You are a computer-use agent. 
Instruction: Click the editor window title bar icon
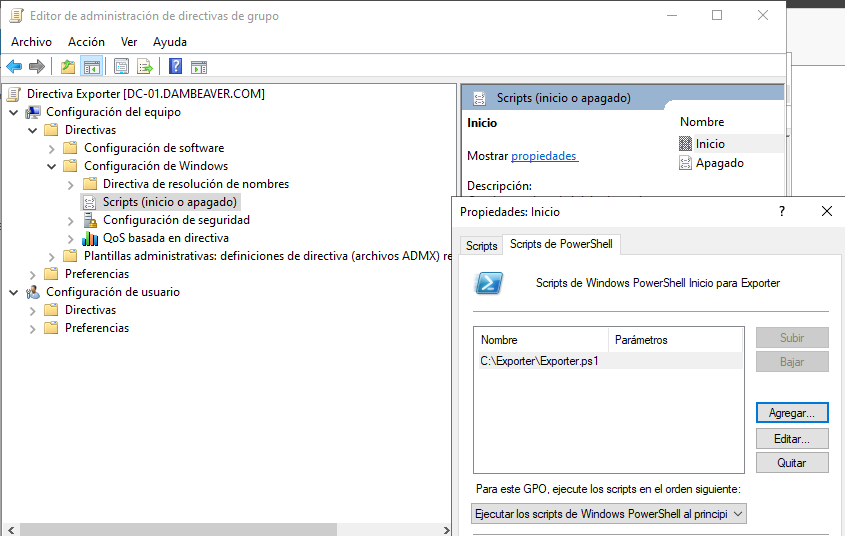click(17, 16)
